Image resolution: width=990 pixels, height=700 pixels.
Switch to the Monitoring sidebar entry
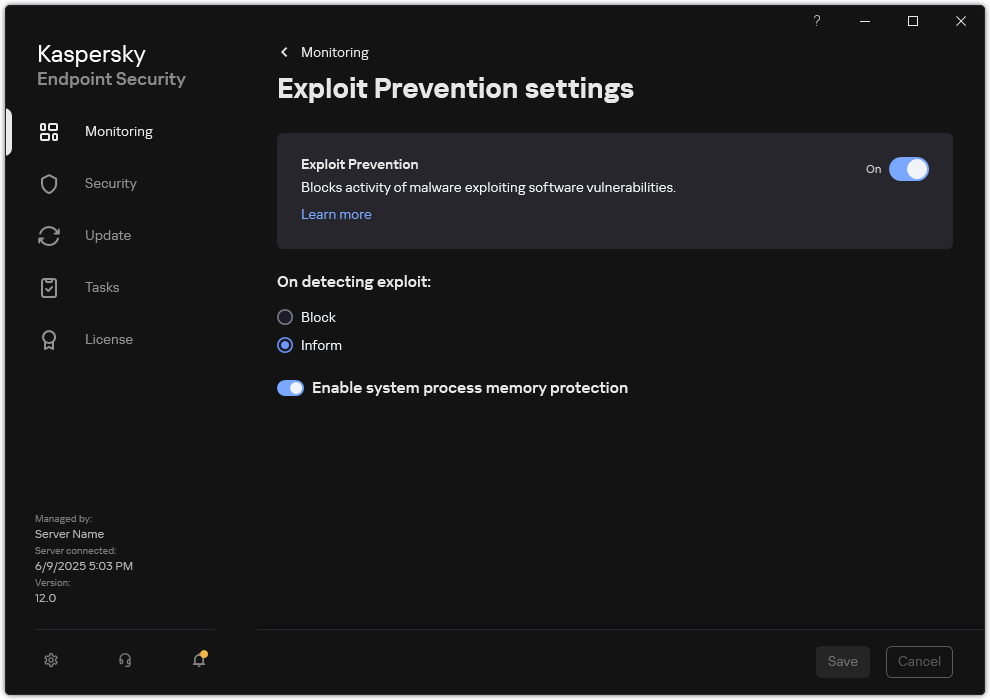[118, 131]
